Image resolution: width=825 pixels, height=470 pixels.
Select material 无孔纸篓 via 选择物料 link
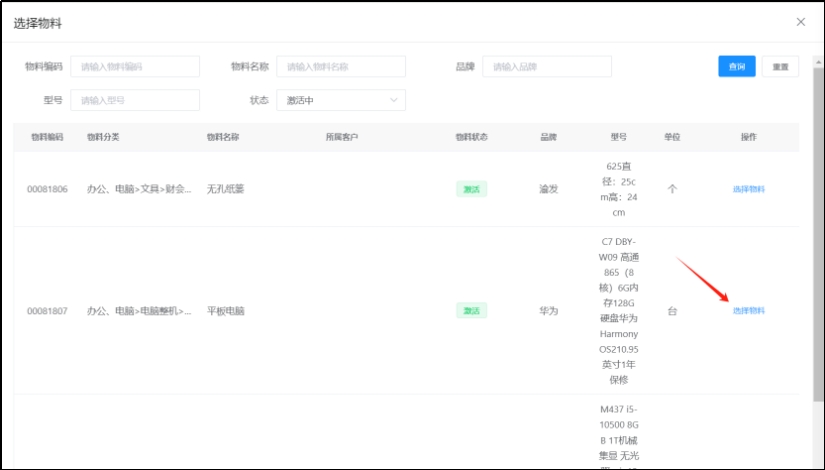(748, 189)
